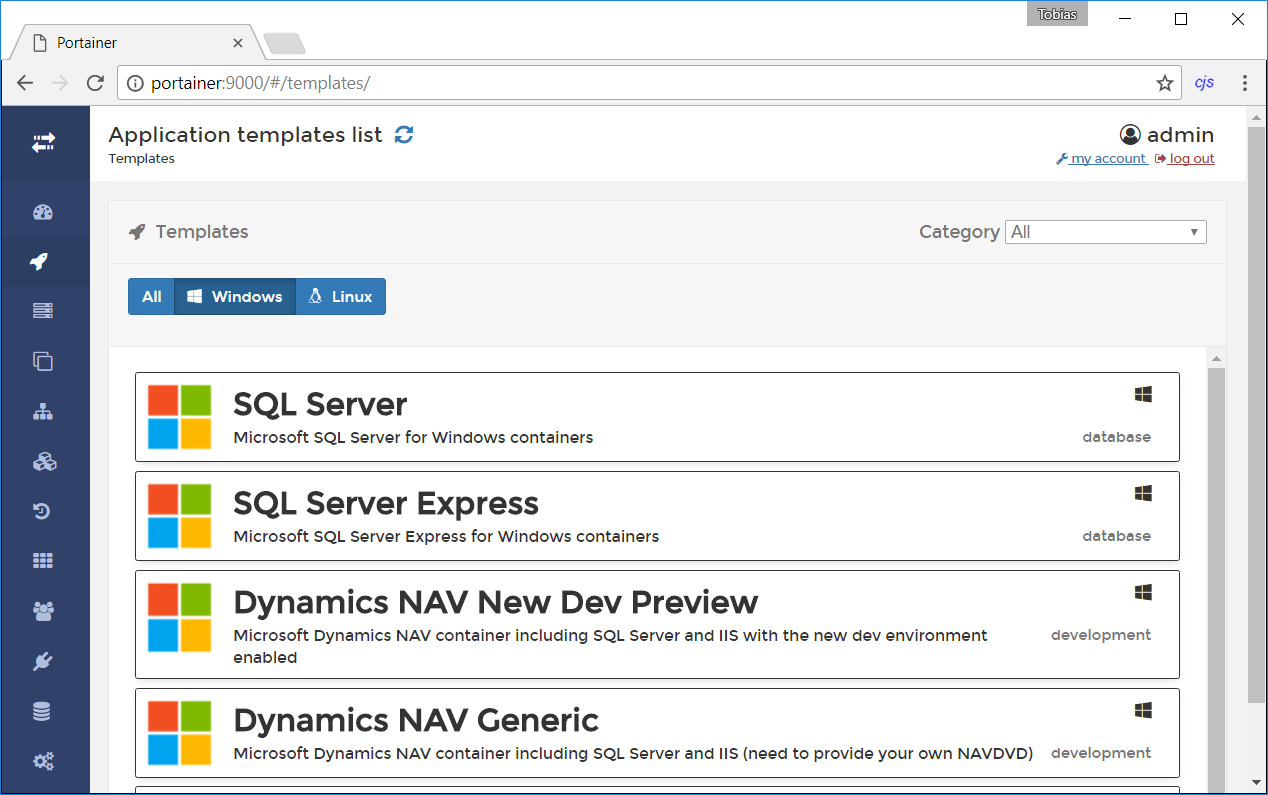Click the browser address bar
The image size is (1268, 795).
(640, 83)
